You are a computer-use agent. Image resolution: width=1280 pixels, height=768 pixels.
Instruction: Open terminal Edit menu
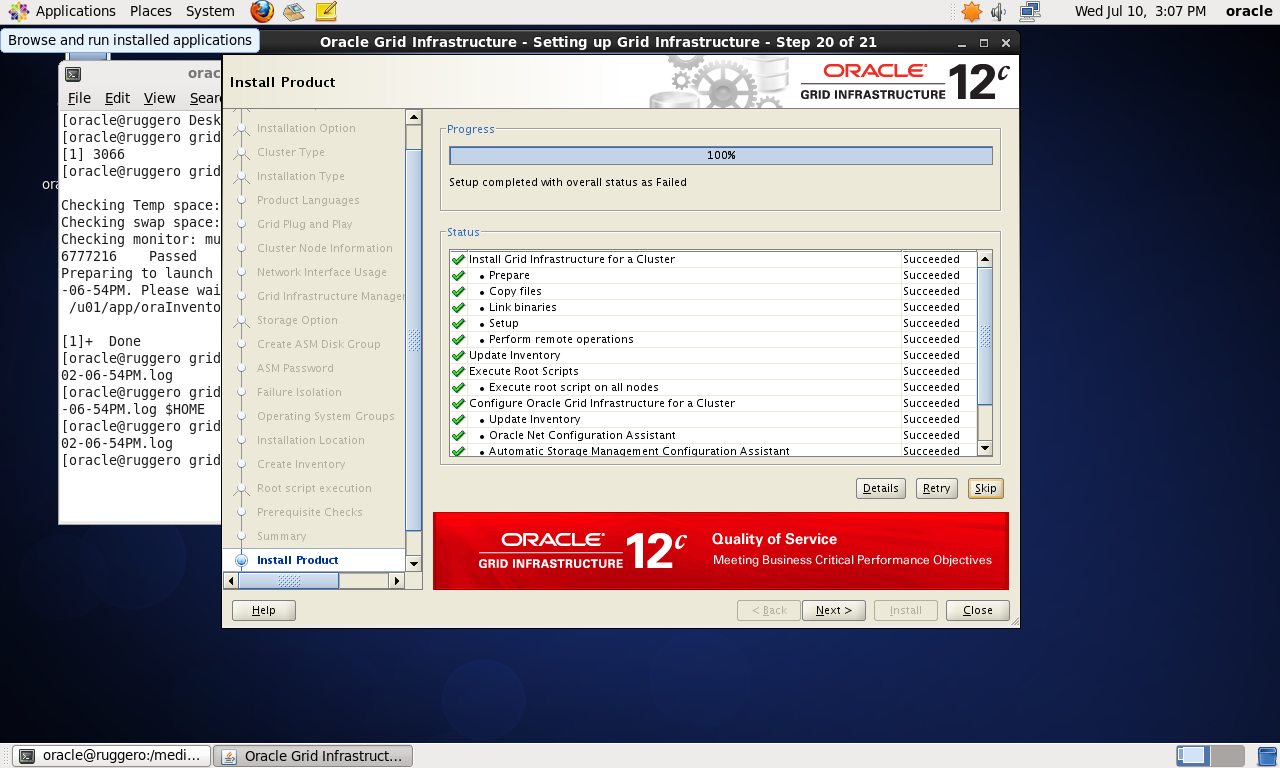coord(117,98)
